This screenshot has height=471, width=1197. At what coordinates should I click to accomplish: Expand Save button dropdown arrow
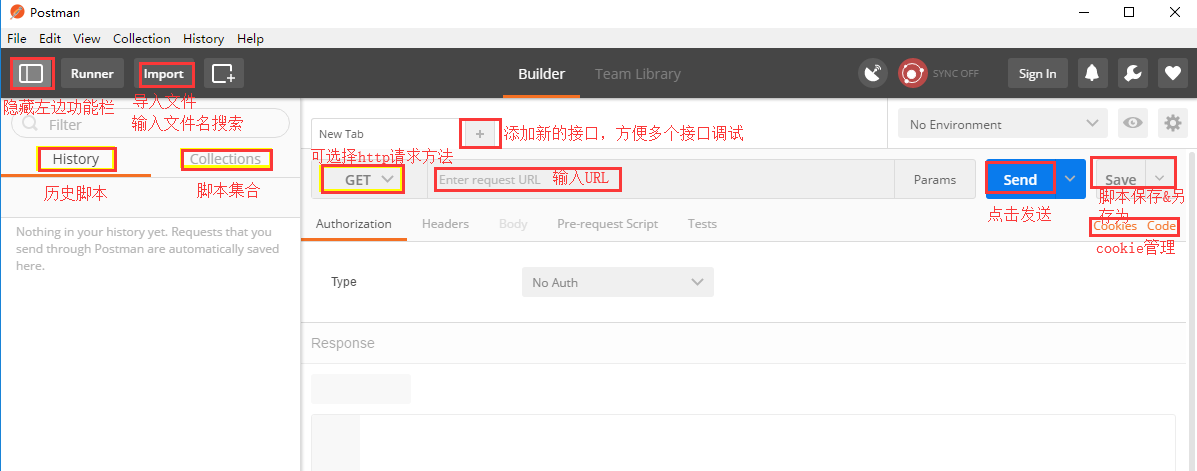tap(1160, 179)
